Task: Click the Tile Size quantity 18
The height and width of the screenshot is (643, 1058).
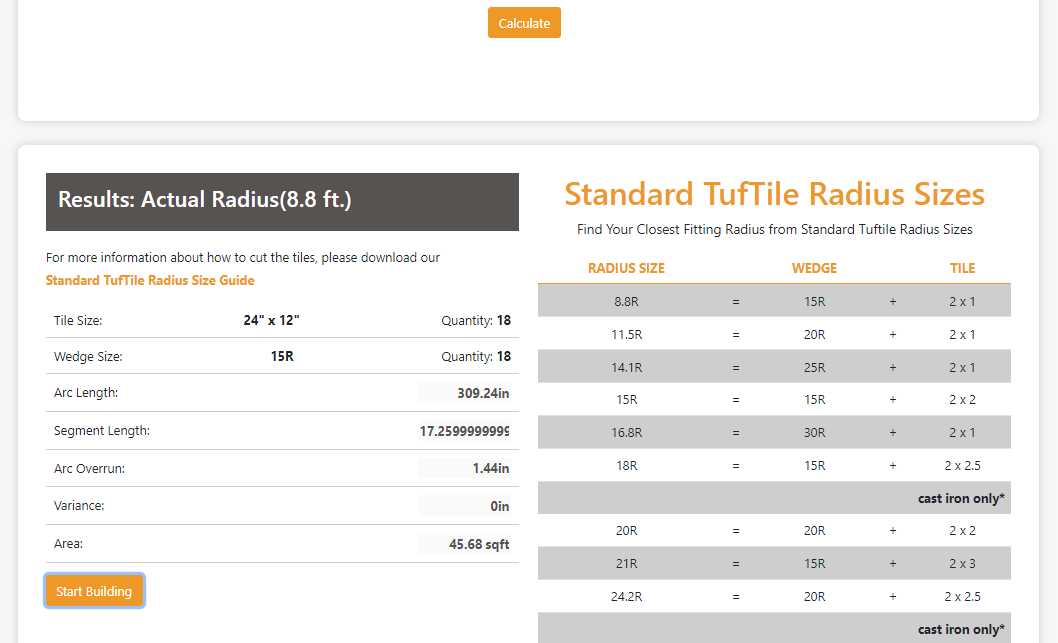Action: tap(503, 320)
